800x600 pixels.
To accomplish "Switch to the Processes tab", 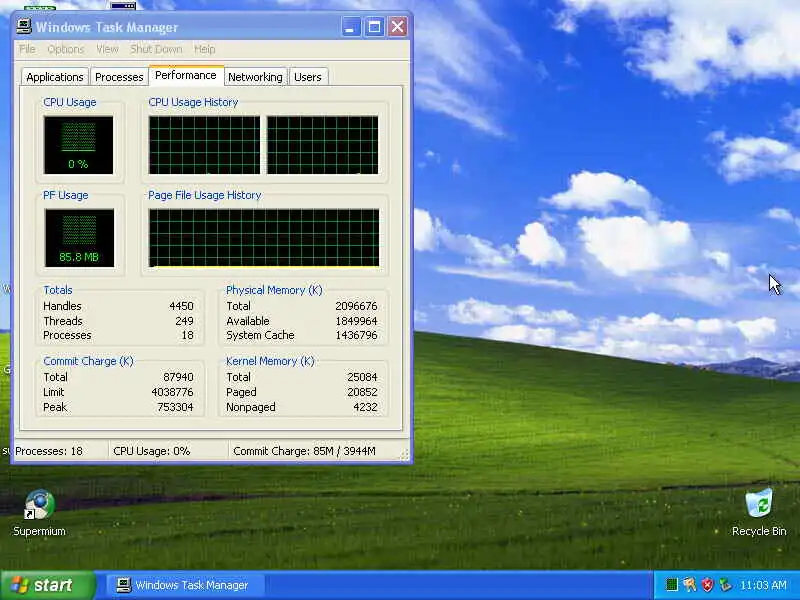I will [119, 77].
